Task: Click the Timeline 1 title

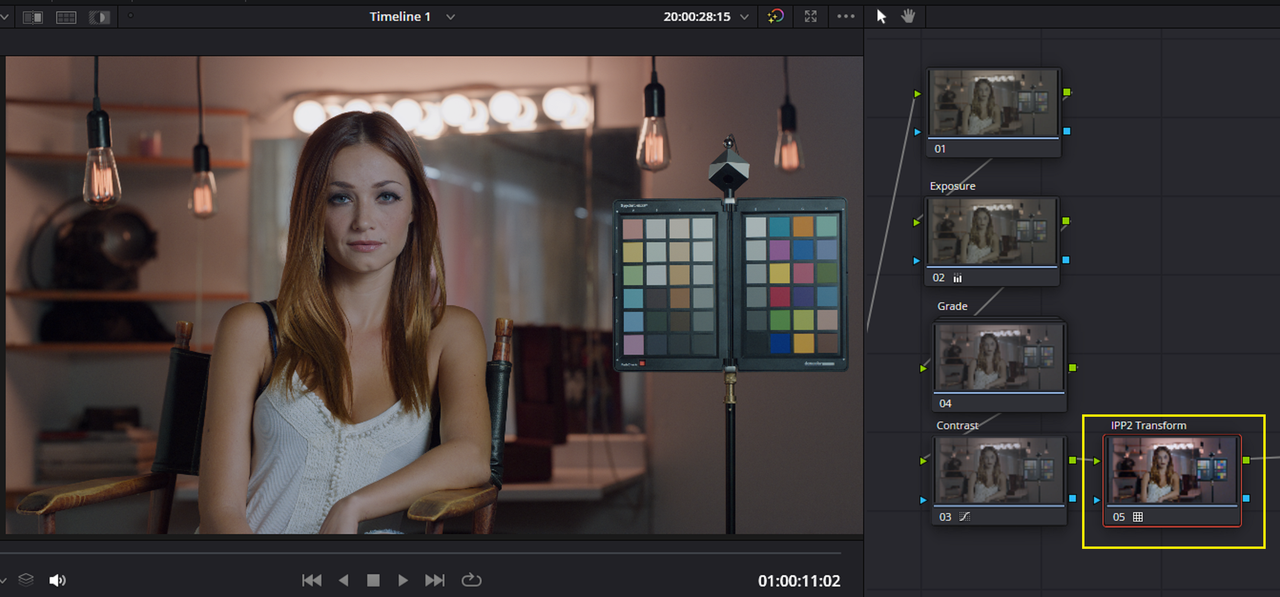Action: click(400, 17)
